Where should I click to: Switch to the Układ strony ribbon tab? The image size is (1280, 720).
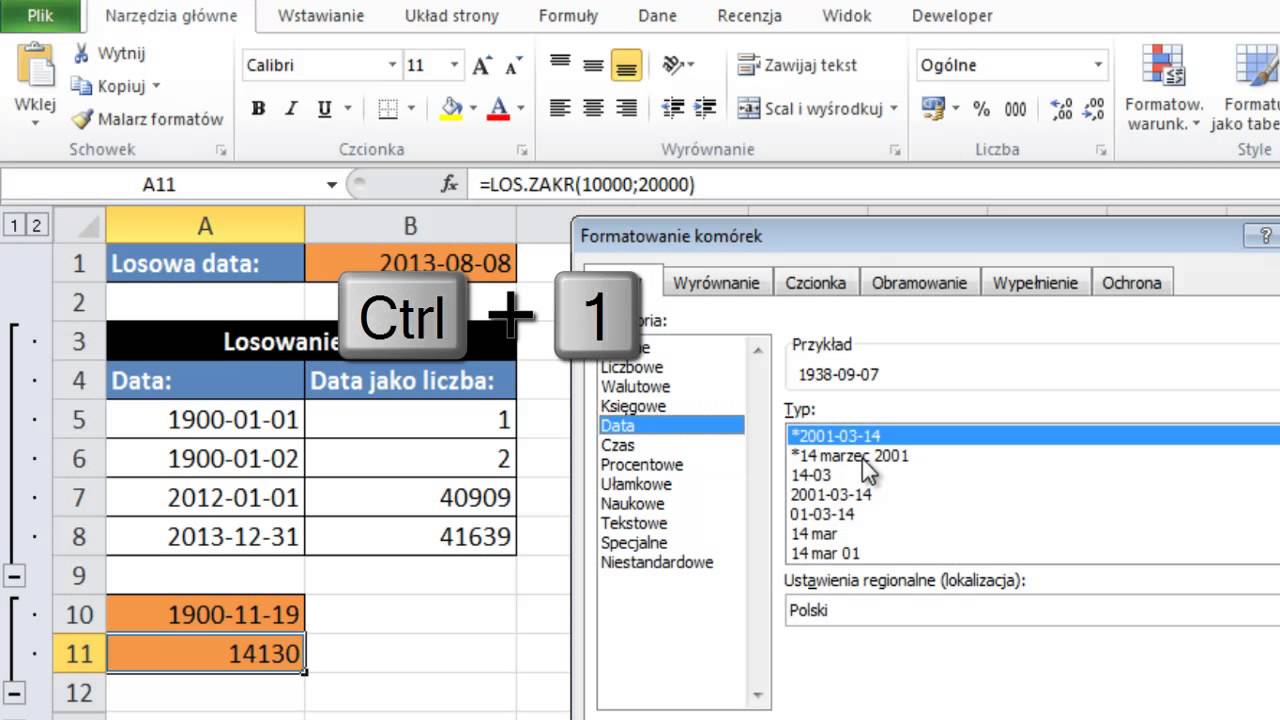click(451, 16)
